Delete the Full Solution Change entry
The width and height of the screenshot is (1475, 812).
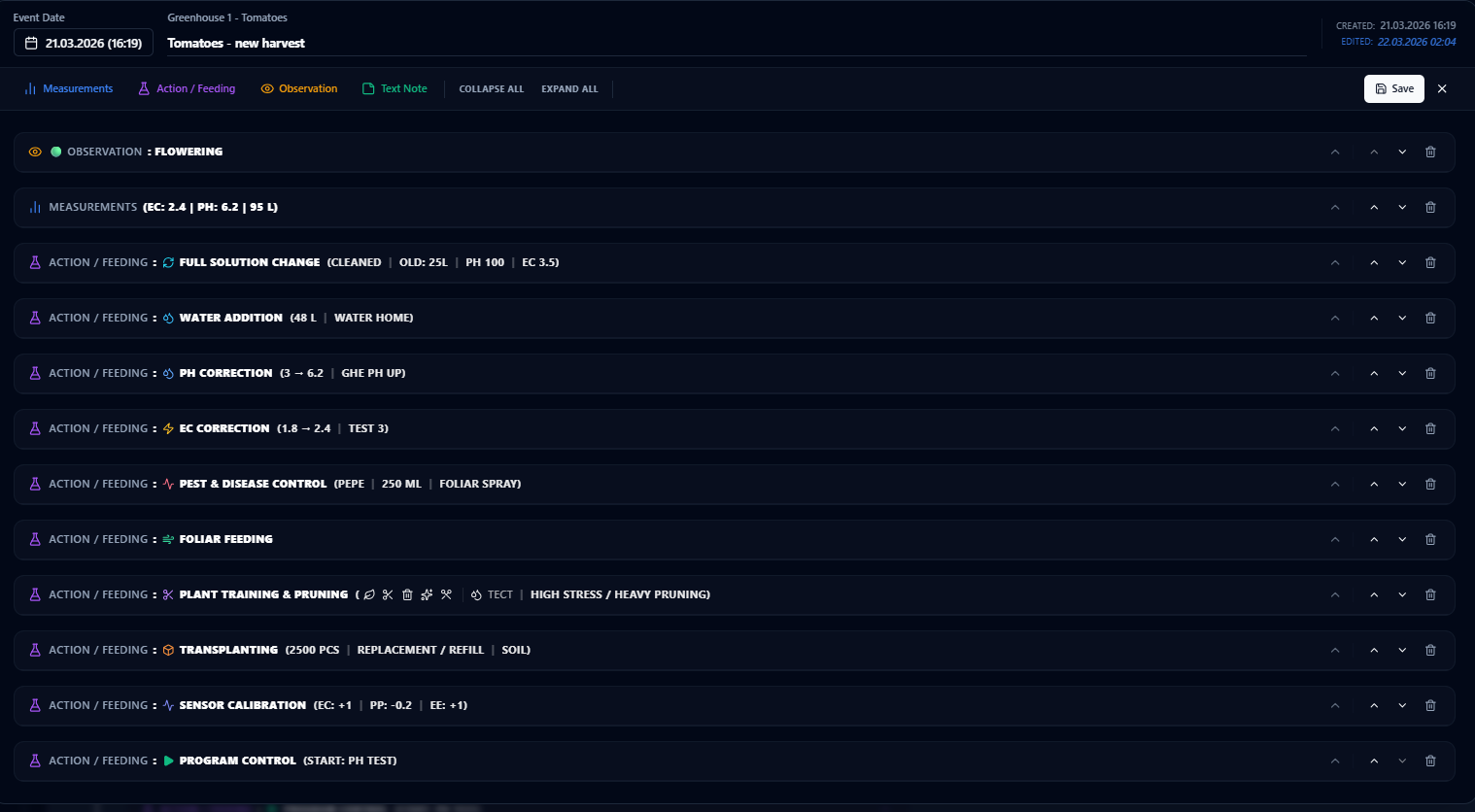pos(1430,262)
